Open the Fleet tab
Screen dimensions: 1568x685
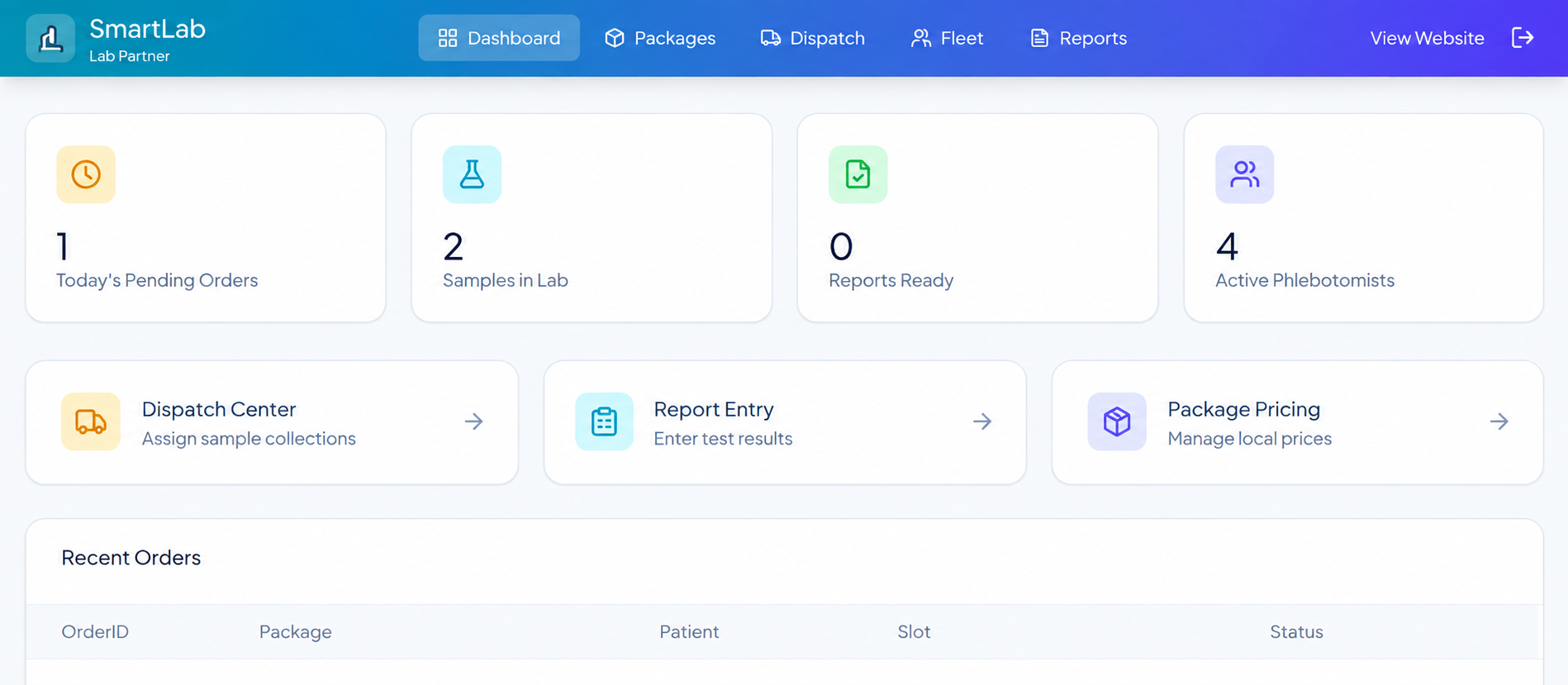[x=947, y=38]
